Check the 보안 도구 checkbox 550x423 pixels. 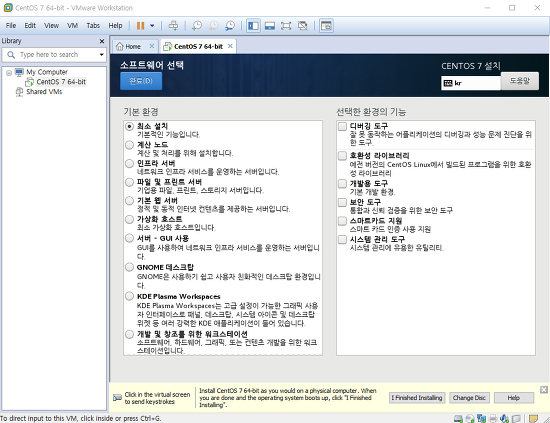coord(342,202)
